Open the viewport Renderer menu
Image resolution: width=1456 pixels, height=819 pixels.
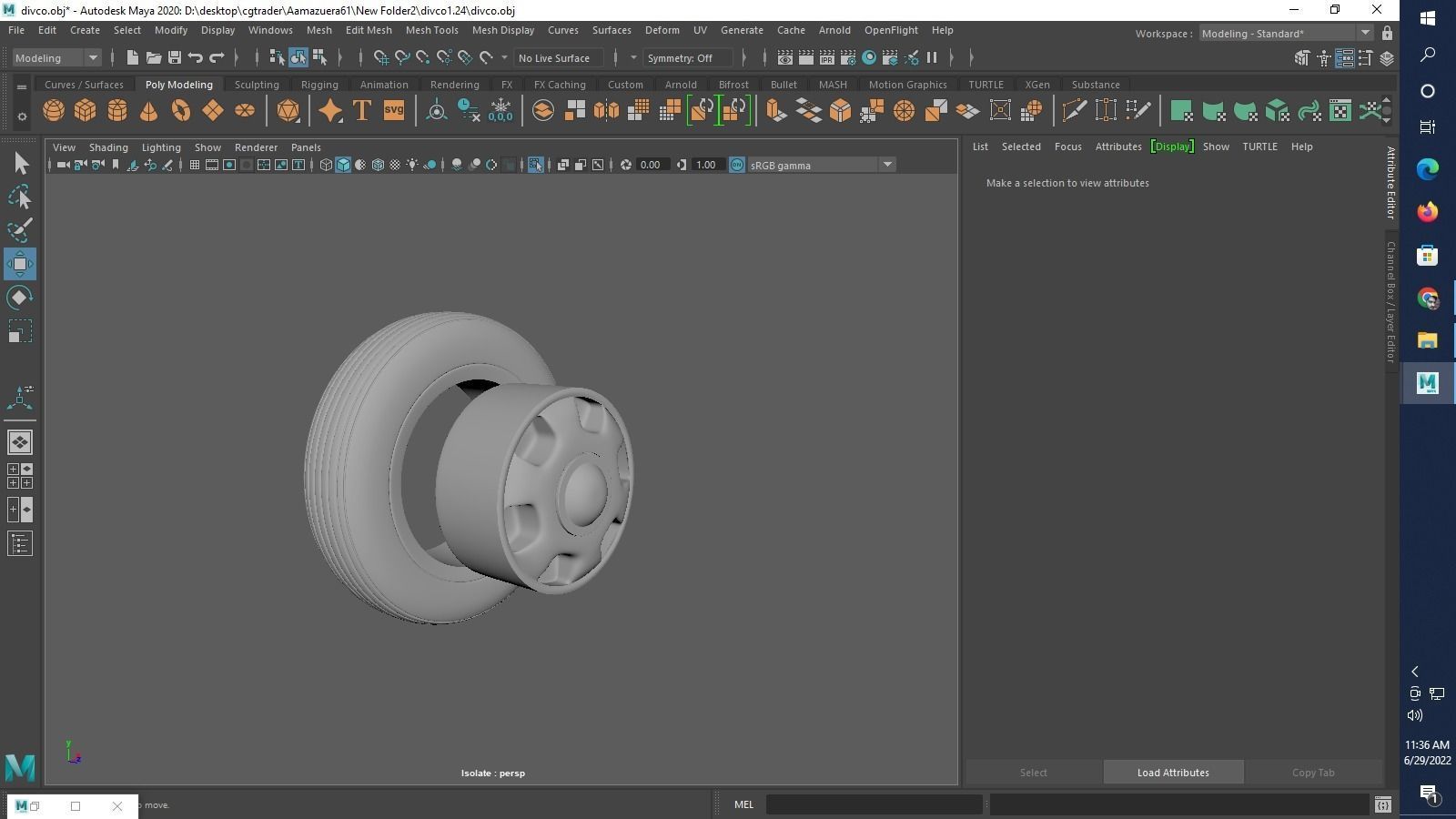coord(256,147)
